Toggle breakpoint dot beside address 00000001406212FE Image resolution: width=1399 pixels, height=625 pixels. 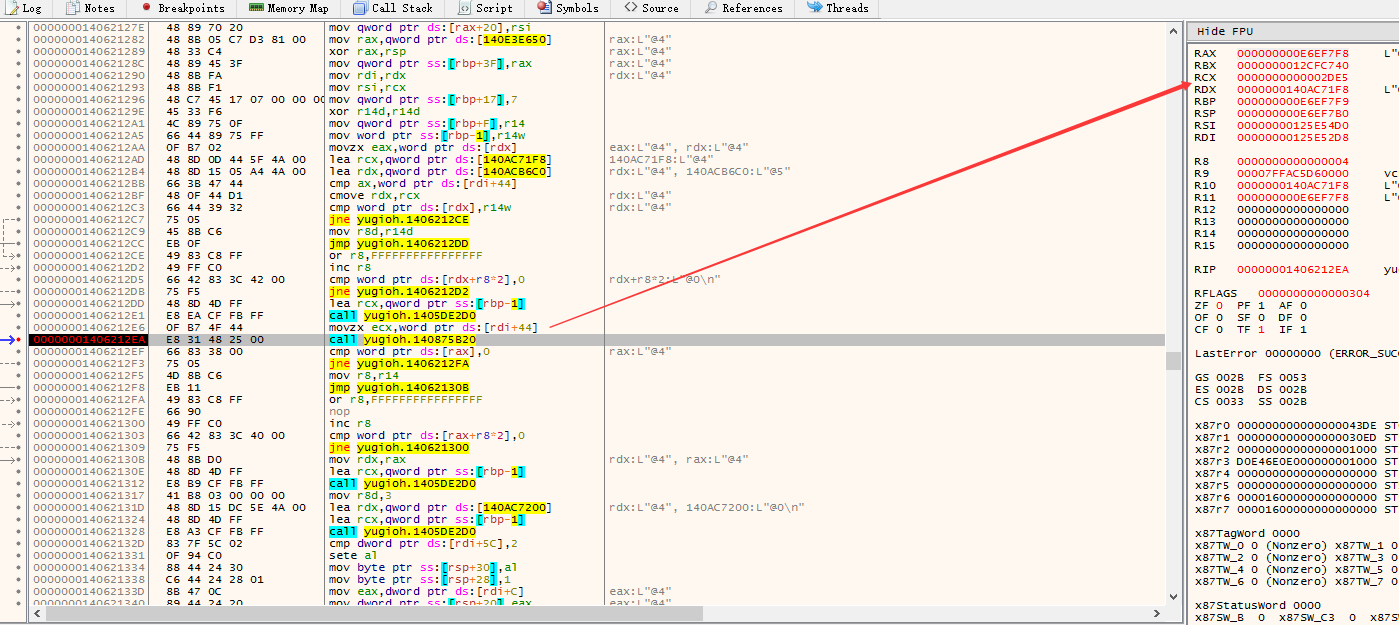[19, 411]
